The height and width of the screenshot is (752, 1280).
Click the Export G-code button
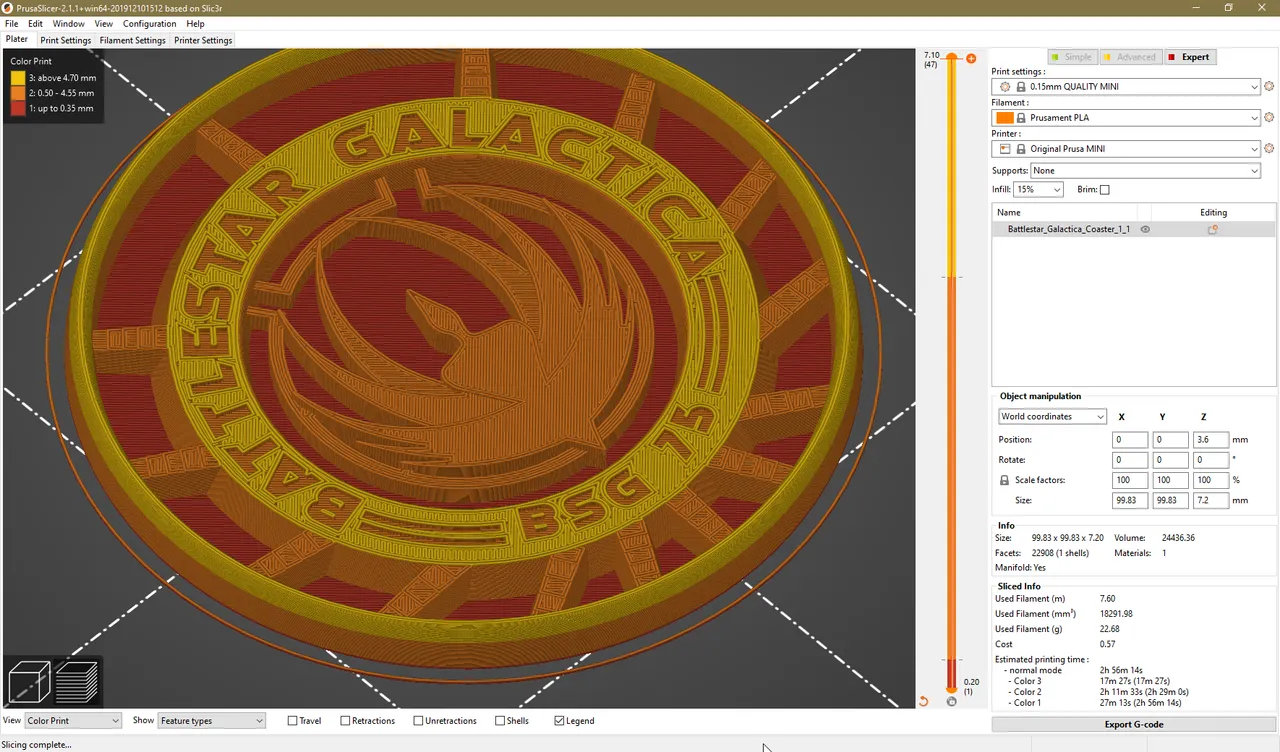1134,724
